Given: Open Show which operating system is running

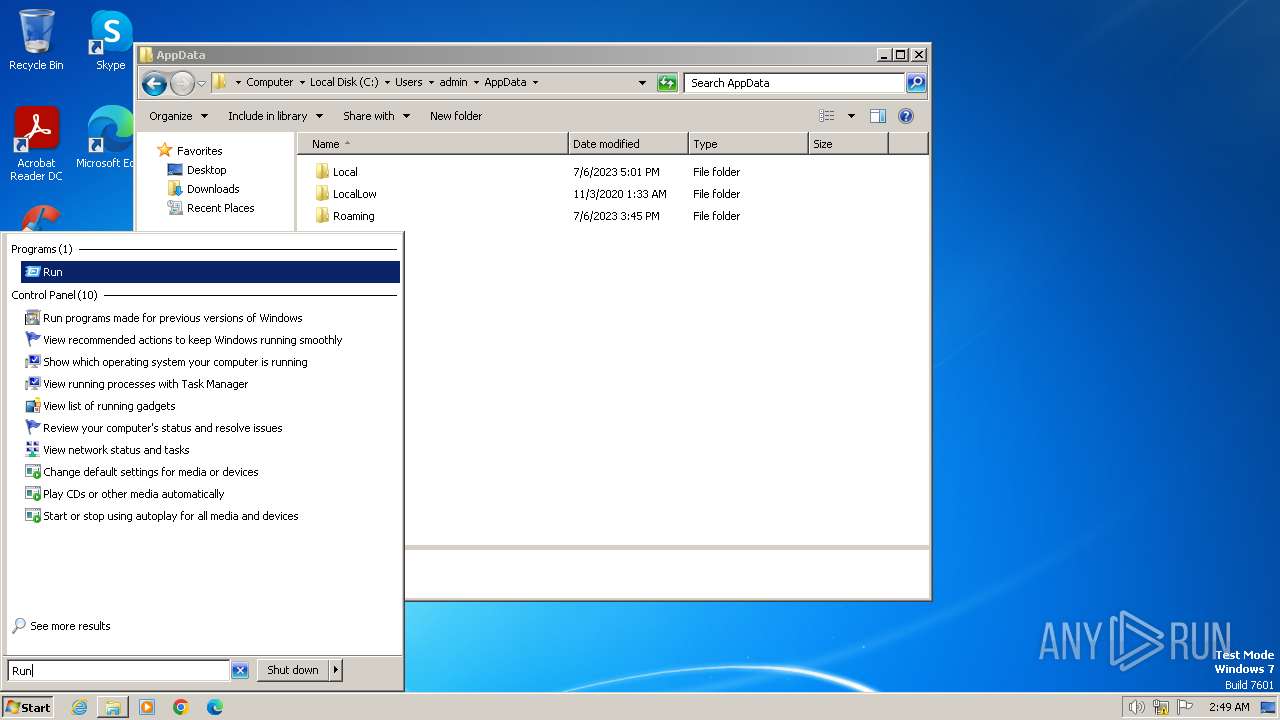Looking at the screenshot, I should (210, 362).
